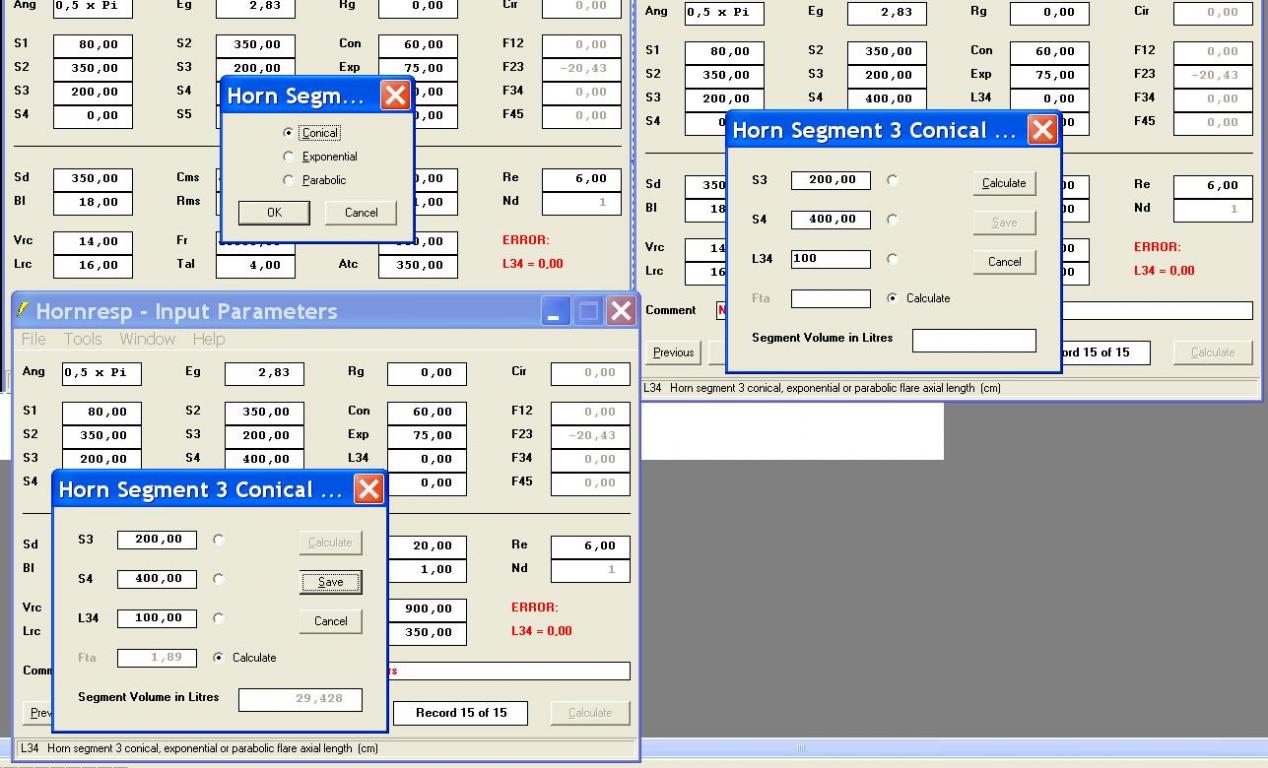Click Cancel in the lower-left conical dialog
This screenshot has height=768, width=1268.
tap(330, 621)
